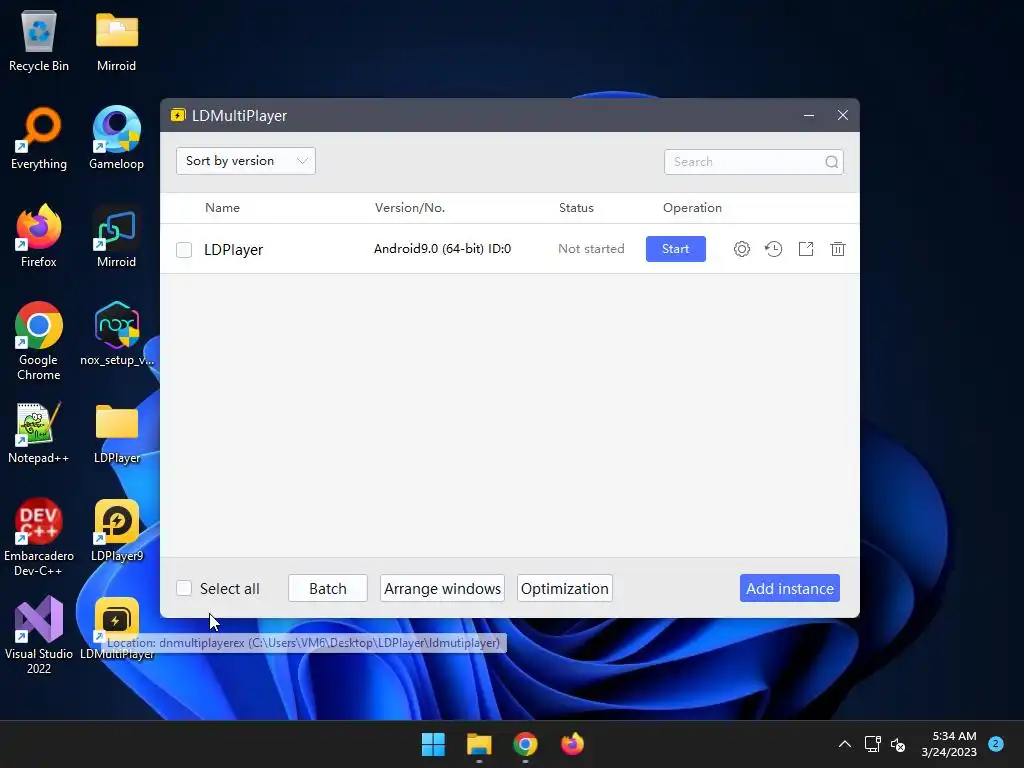
Task: Tick the Select all checkbox
Action: tap(184, 588)
